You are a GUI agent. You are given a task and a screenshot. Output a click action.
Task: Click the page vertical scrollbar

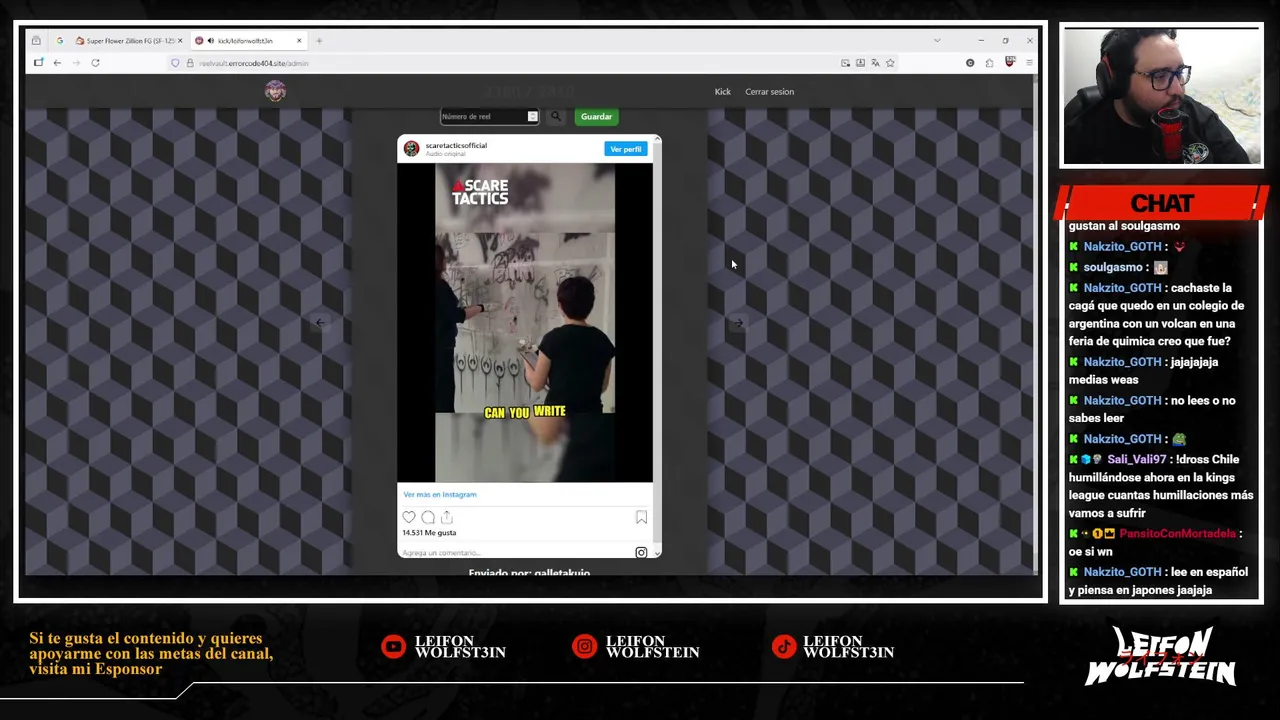pos(1036,325)
